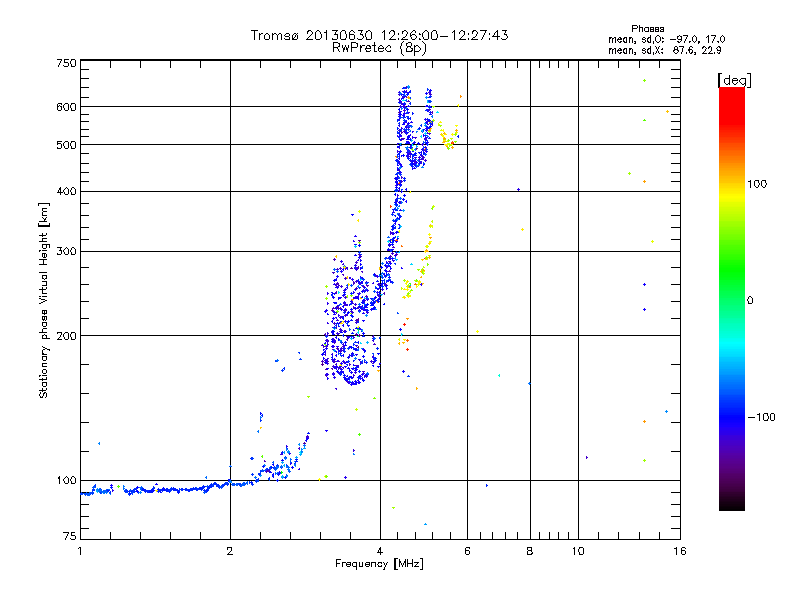Click the x-axis tick label "4"

pos(380,551)
